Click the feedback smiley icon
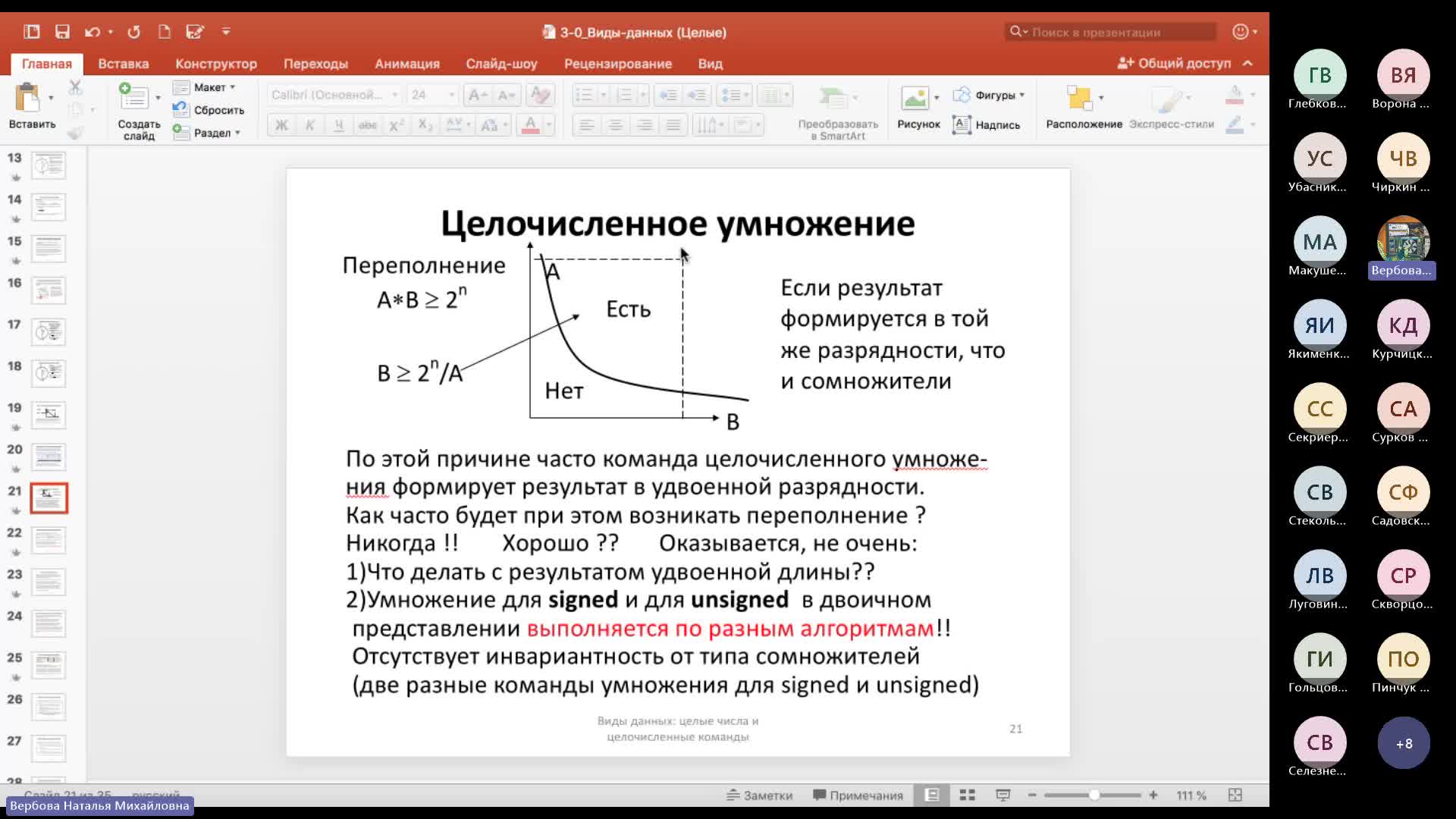 click(1241, 32)
